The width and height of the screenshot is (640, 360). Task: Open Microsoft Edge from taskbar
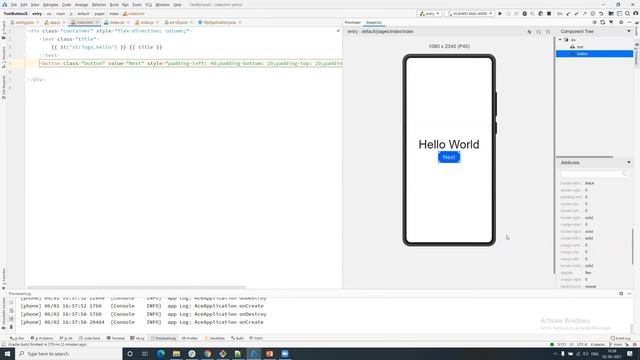161,353
